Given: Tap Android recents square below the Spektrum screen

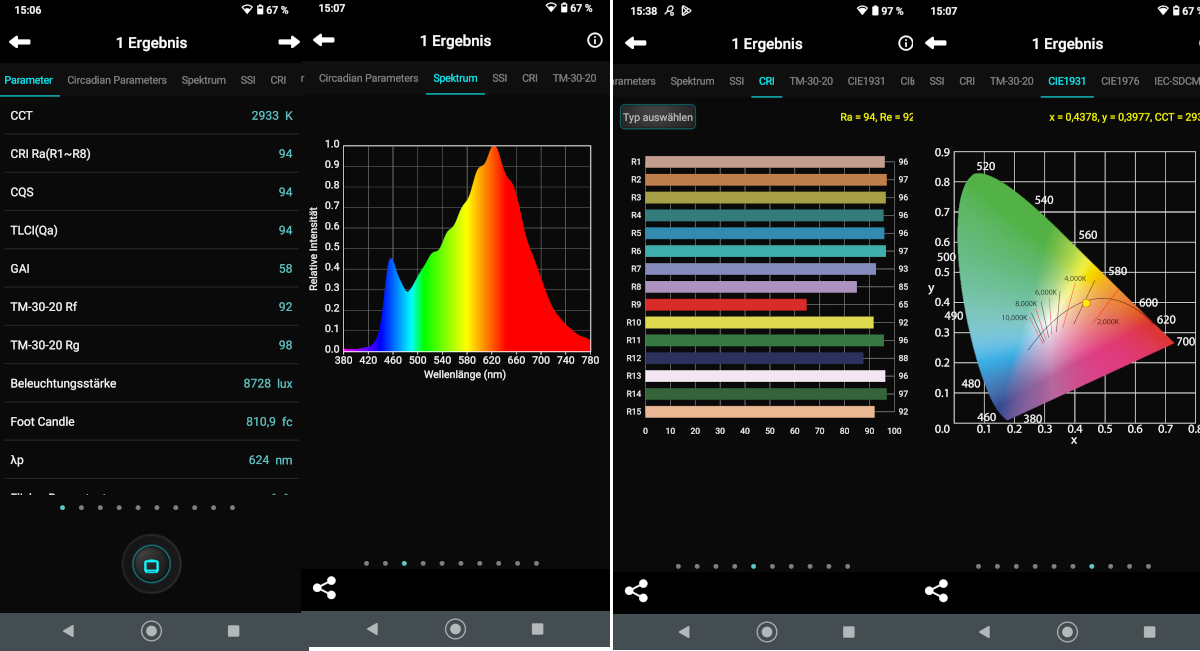Looking at the screenshot, I should click(538, 629).
